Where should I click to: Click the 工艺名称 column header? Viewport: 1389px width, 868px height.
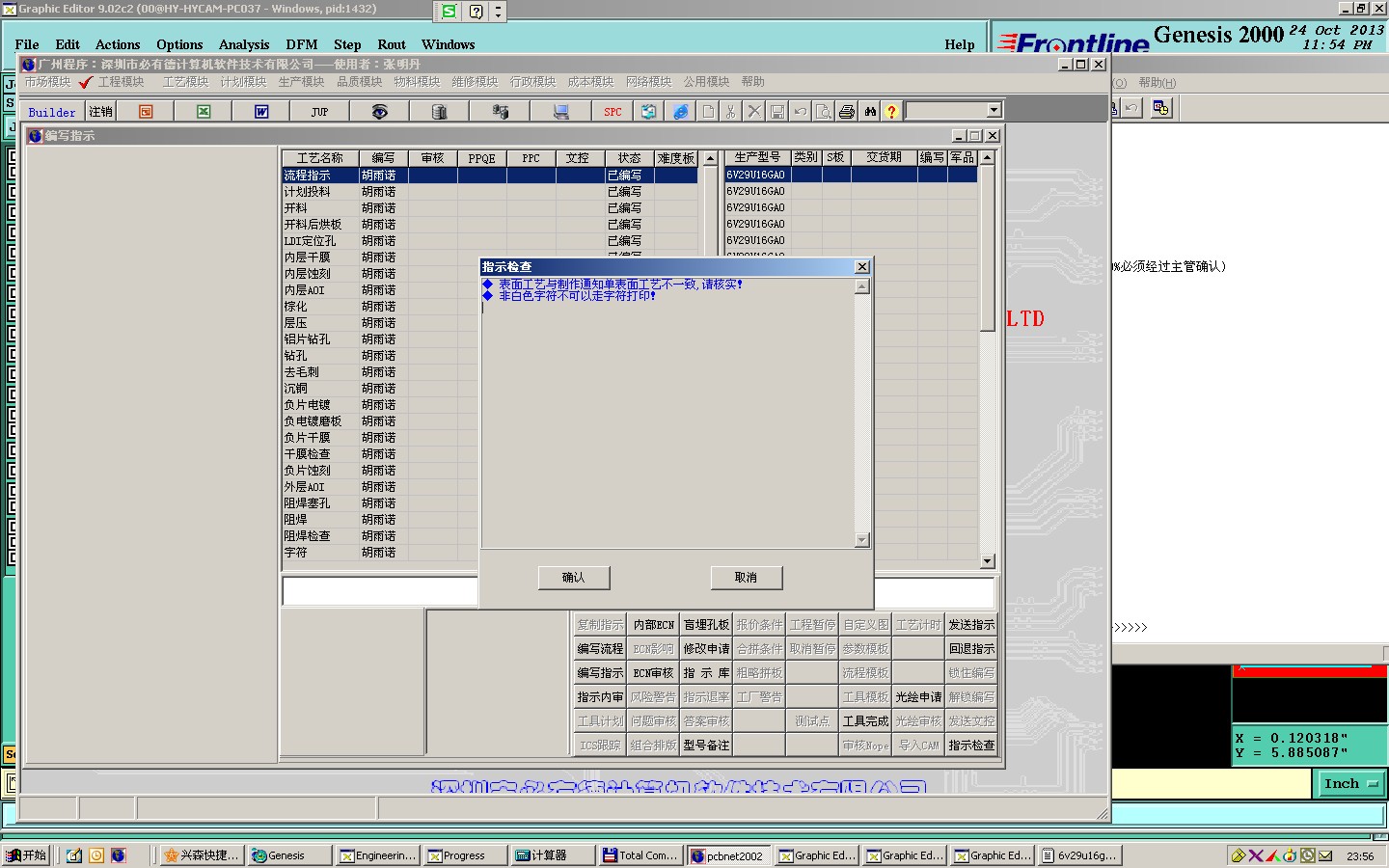point(320,158)
